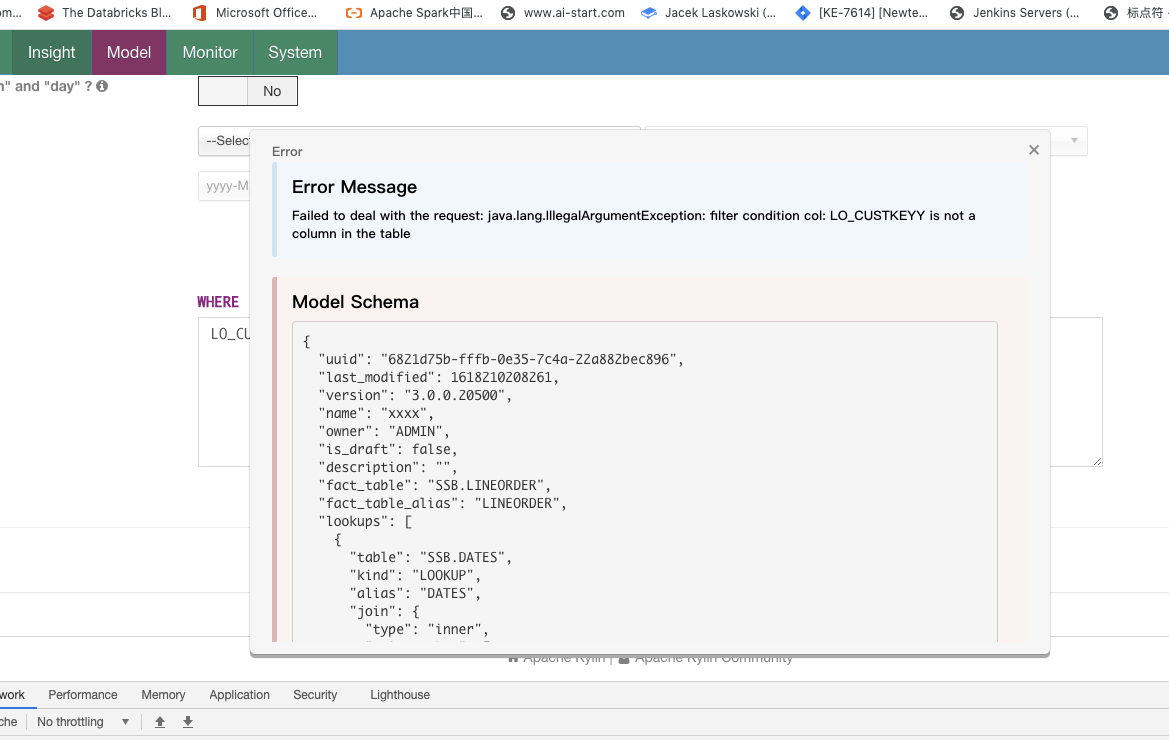This screenshot has width=1169, height=740.
Task: Click the info icon beside "day" question
Action: [x=102, y=86]
